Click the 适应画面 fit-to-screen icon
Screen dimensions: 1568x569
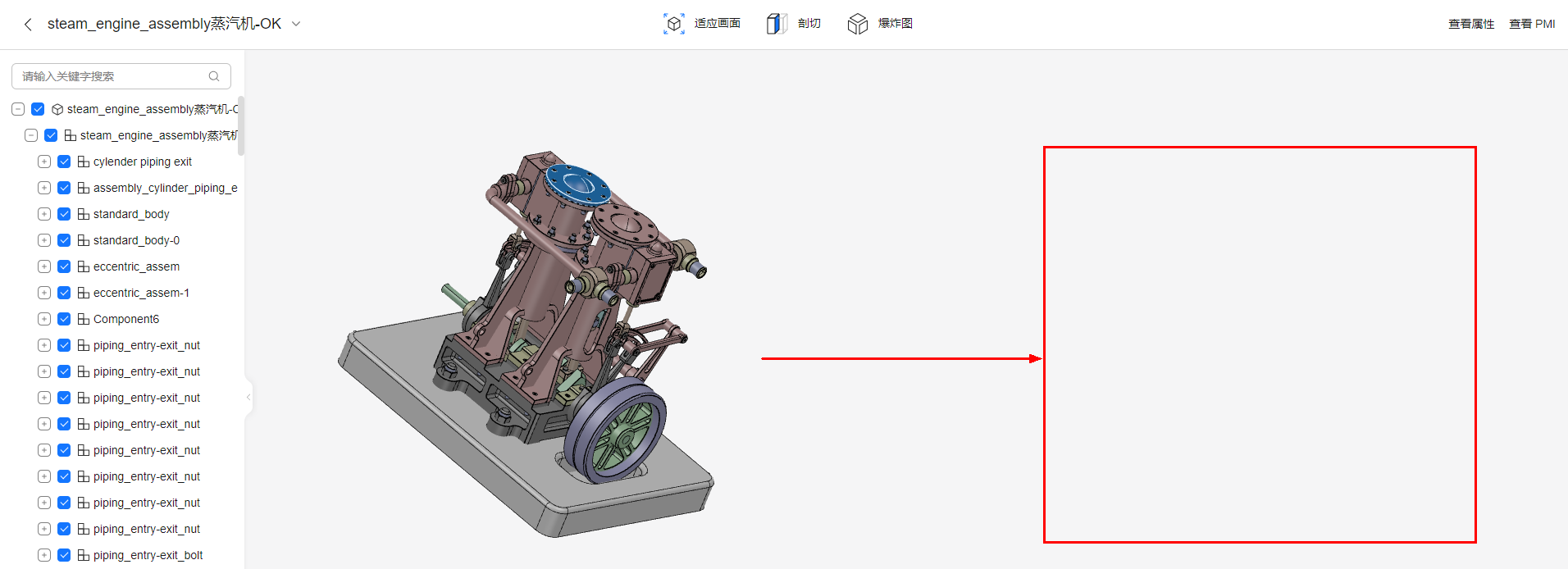674,24
